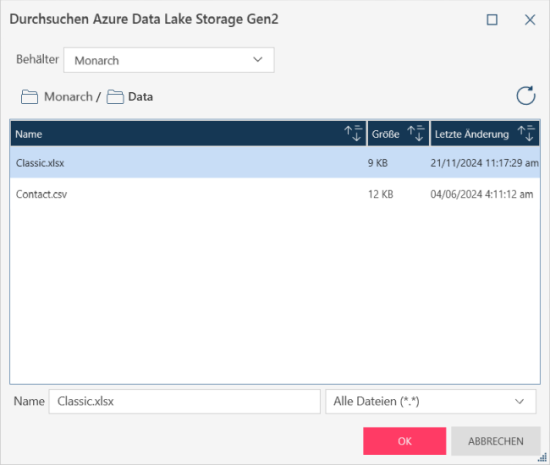Select the Contact.csv file row
The height and width of the screenshot is (465, 550).
(275, 194)
